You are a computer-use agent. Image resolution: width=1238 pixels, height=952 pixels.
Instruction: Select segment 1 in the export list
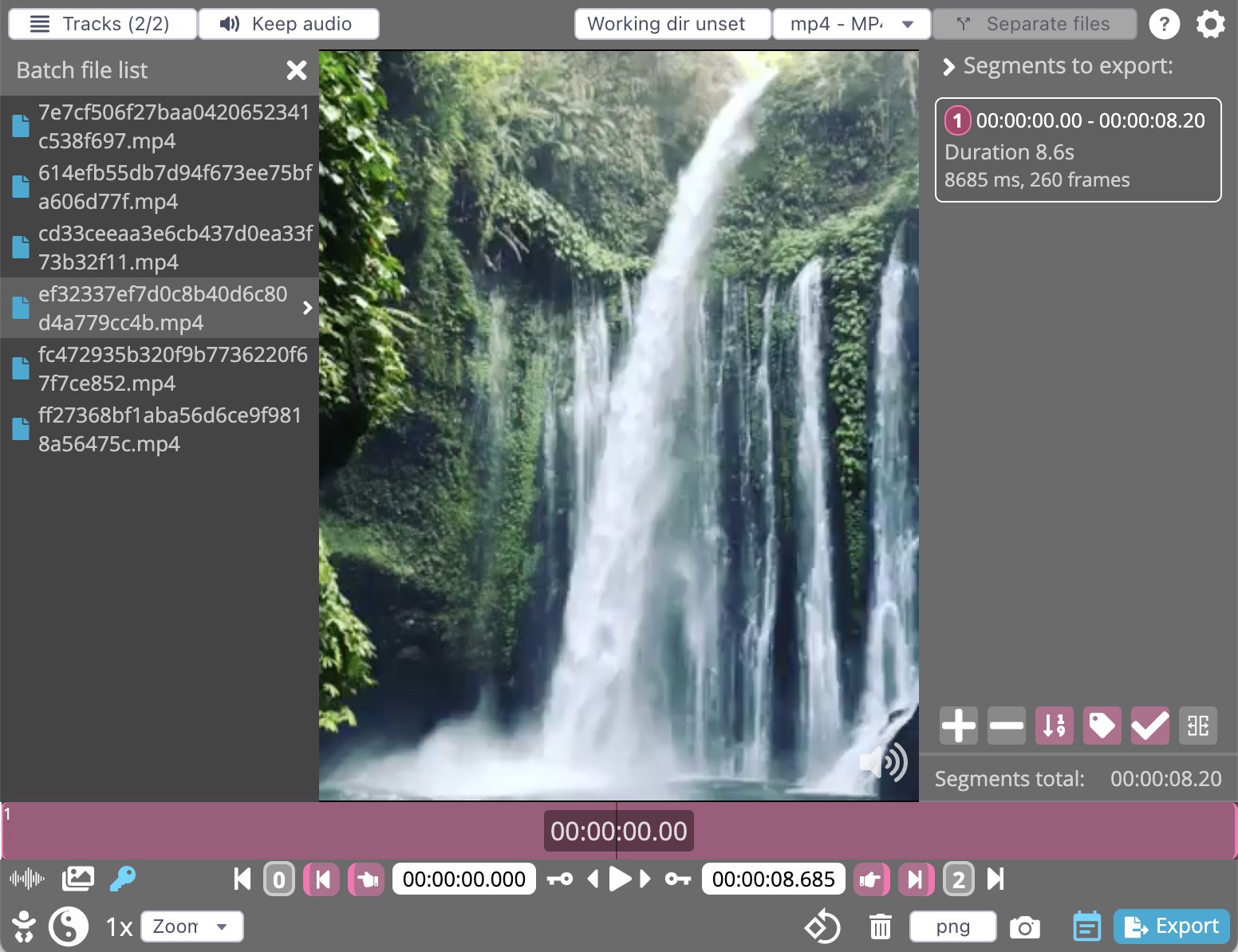click(x=1078, y=150)
